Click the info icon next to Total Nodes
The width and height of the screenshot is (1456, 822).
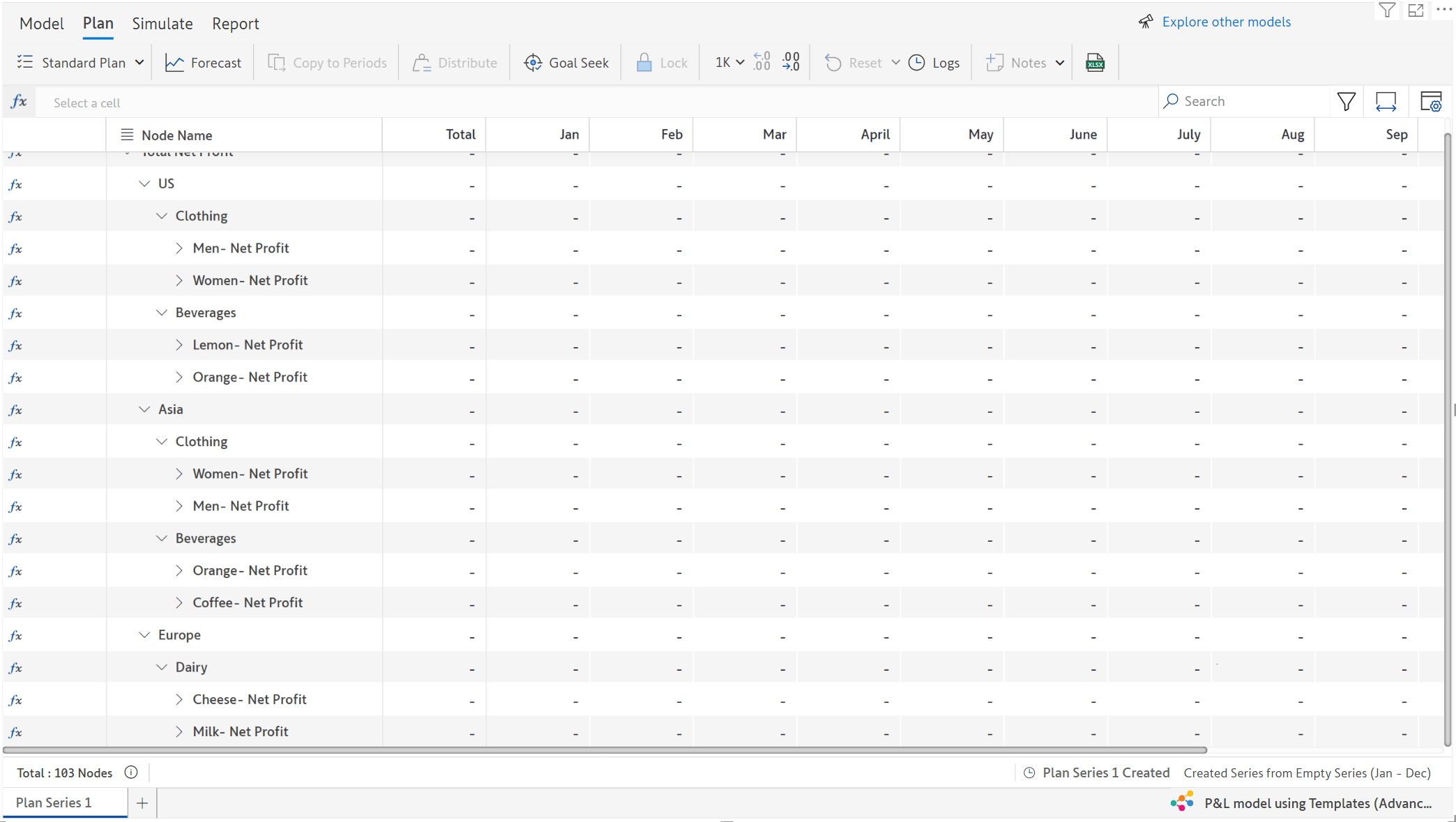point(131,772)
